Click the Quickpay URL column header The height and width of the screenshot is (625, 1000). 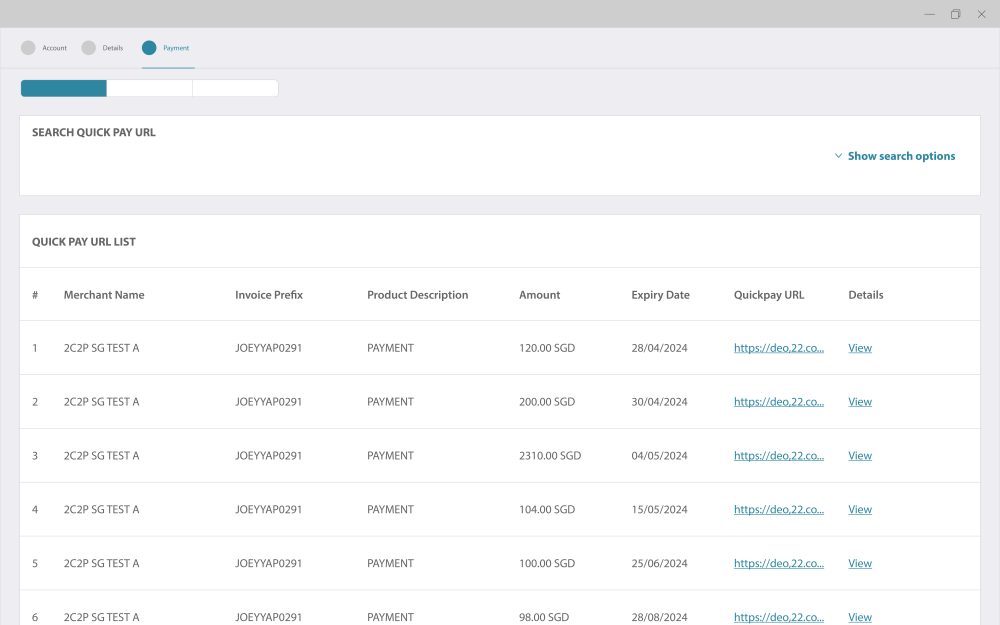[769, 295]
